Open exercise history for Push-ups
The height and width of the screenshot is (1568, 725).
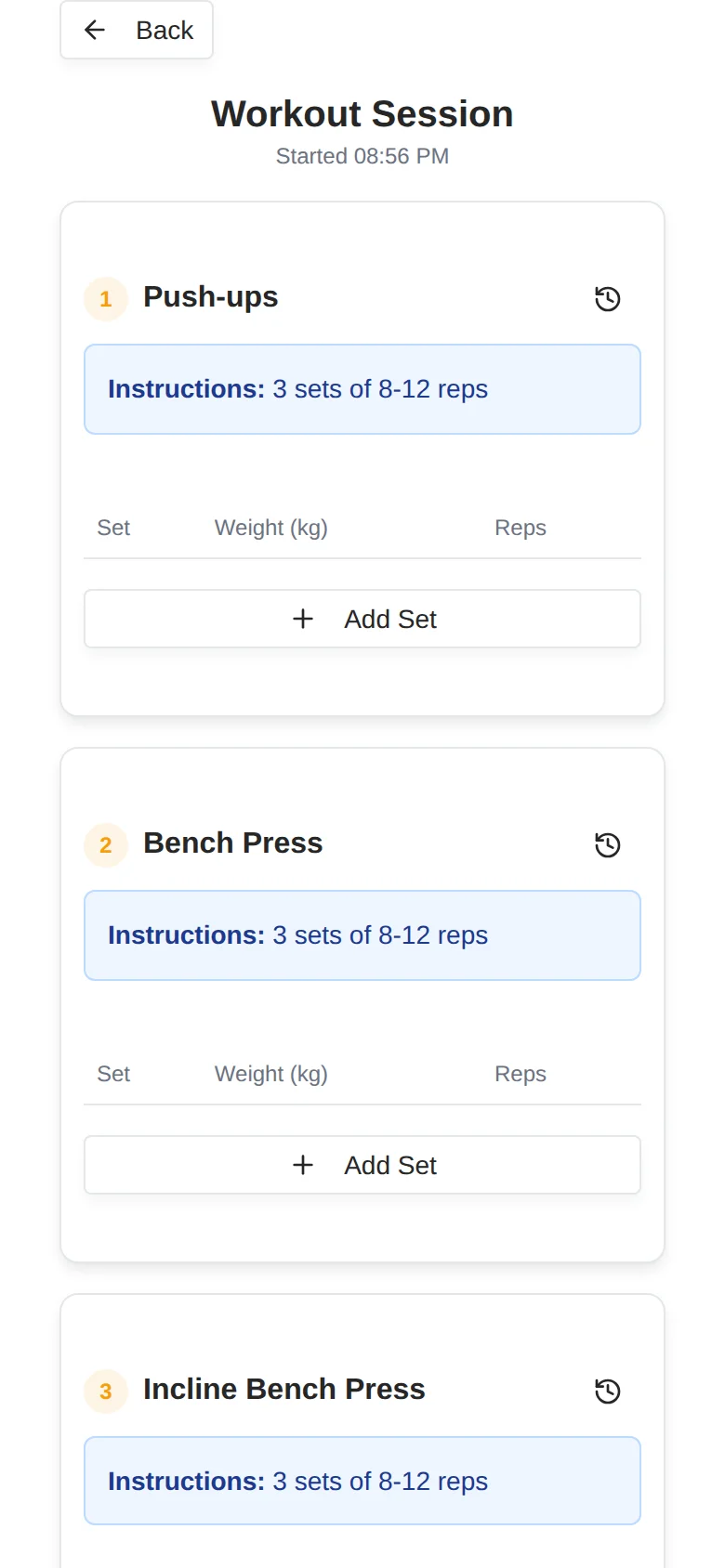[x=607, y=298]
